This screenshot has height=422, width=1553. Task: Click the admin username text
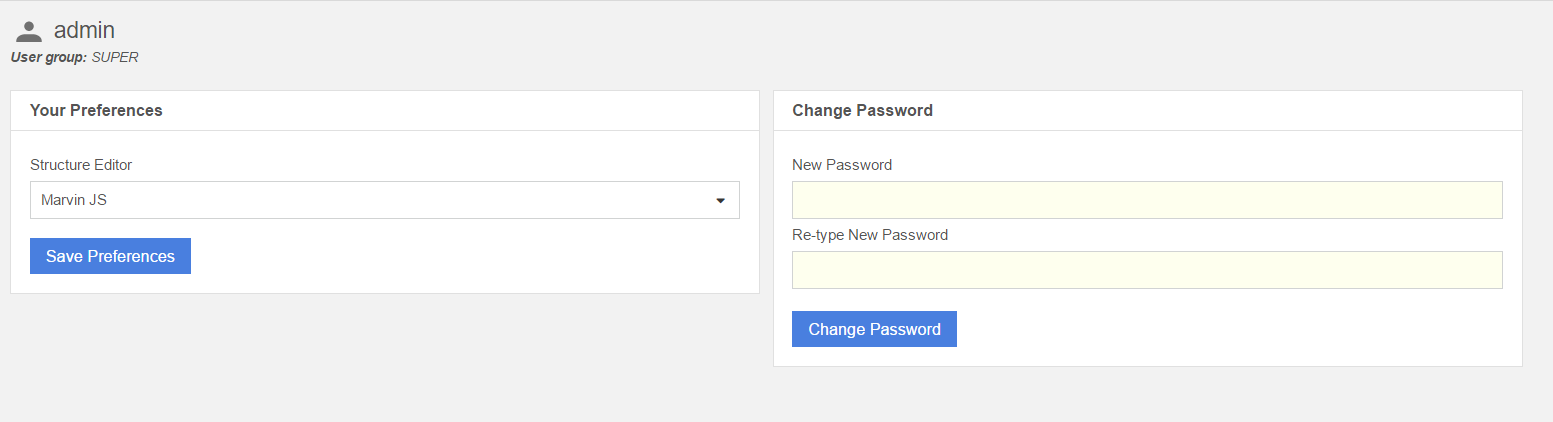click(84, 31)
